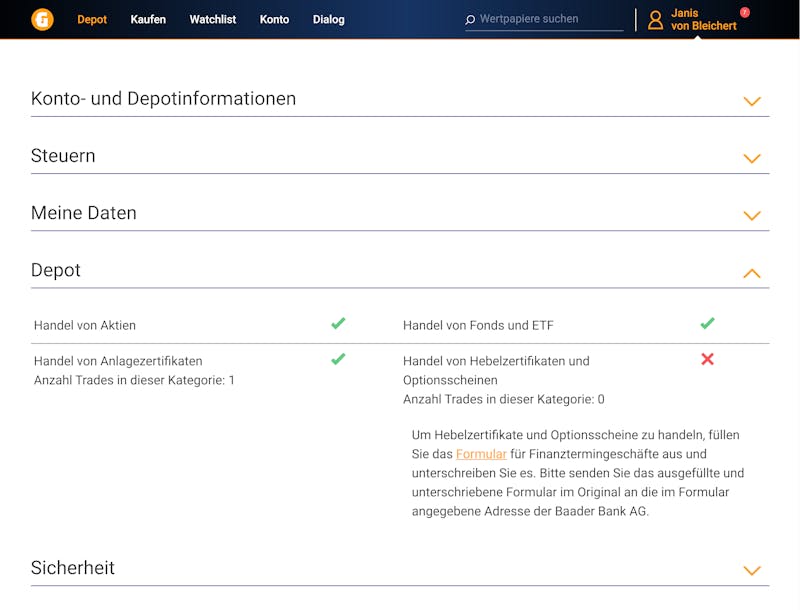
Task: Click the red notification badge
Action: click(745, 12)
